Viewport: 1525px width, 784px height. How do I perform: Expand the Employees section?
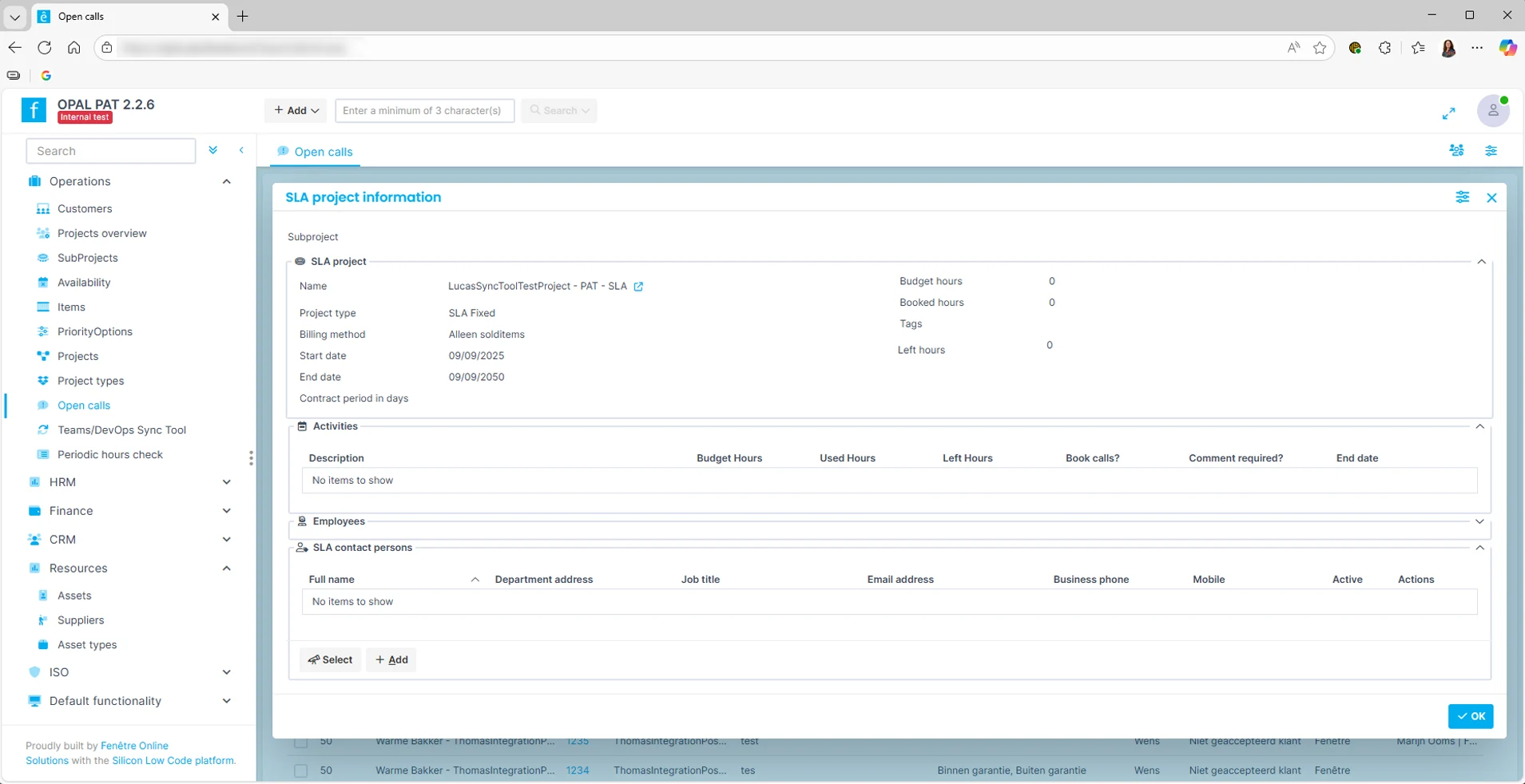(x=1479, y=521)
